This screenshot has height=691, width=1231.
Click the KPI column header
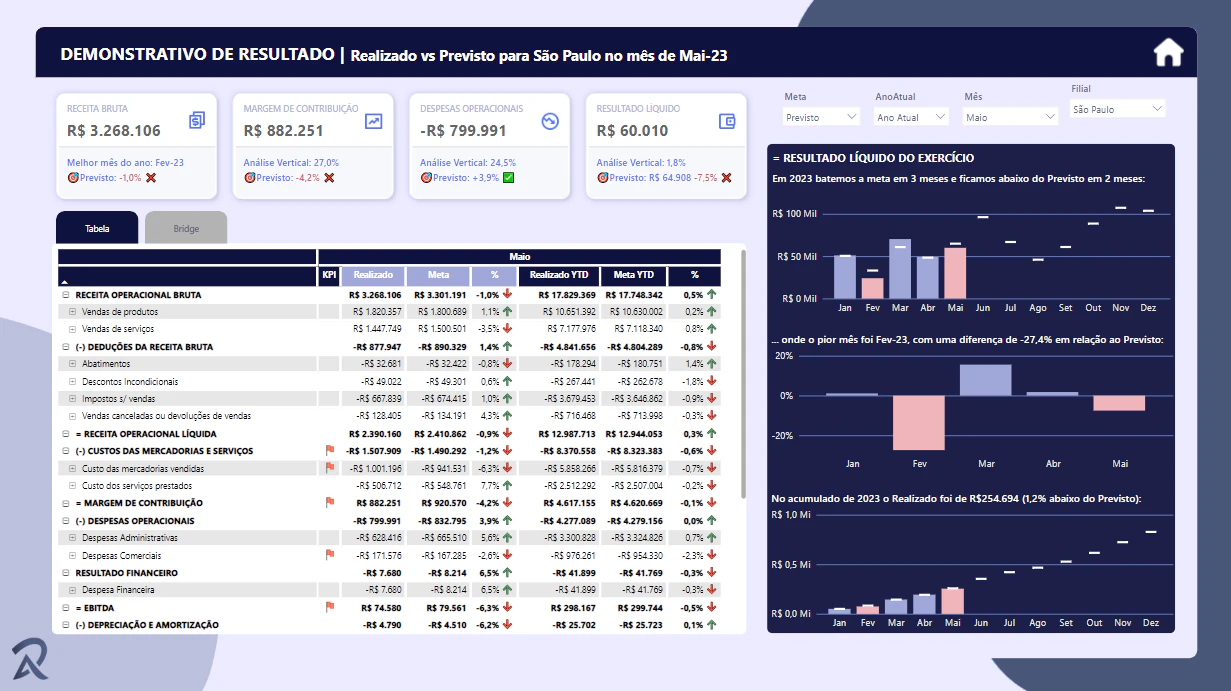pos(329,275)
